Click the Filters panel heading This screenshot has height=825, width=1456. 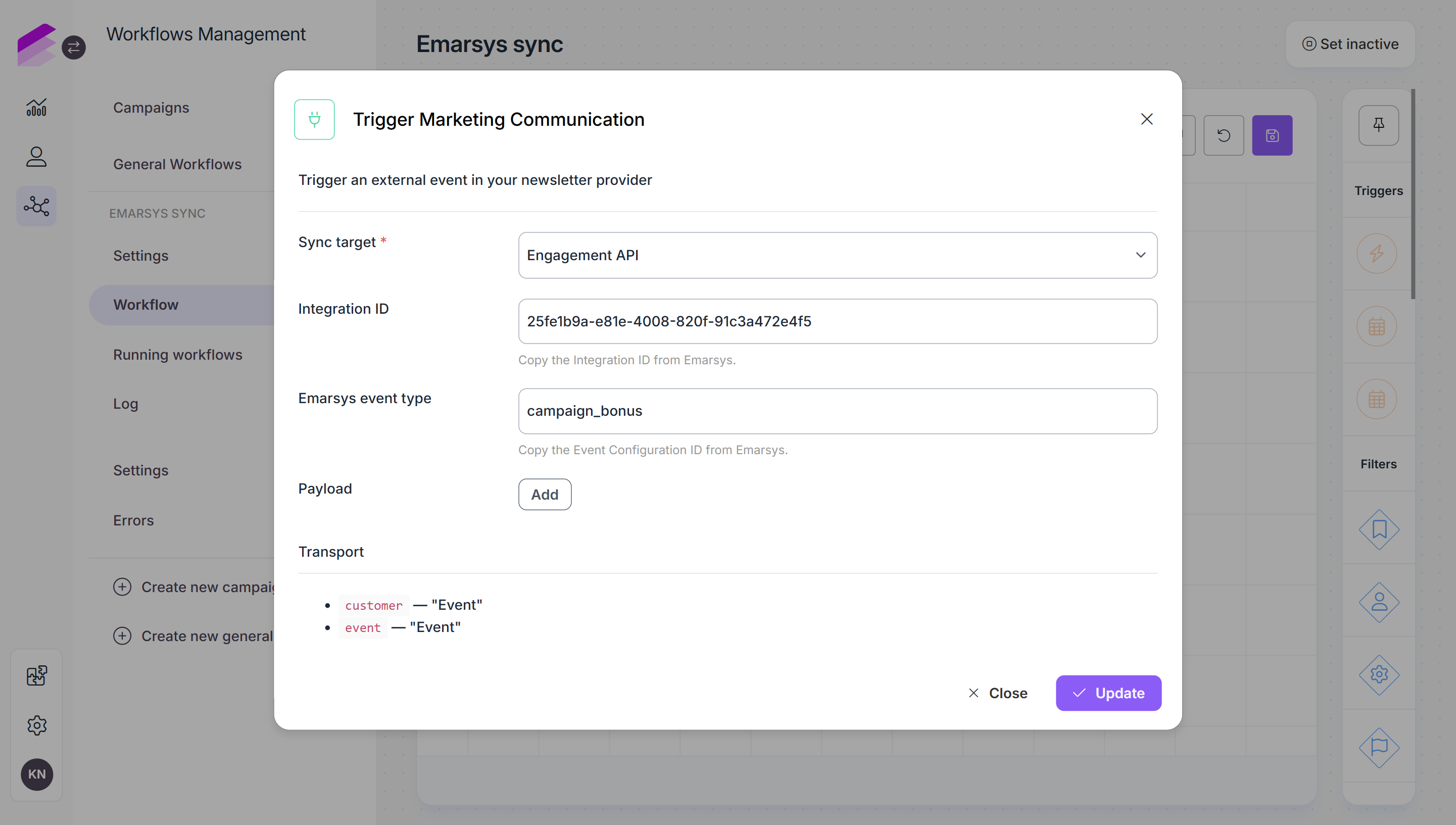[x=1378, y=464]
